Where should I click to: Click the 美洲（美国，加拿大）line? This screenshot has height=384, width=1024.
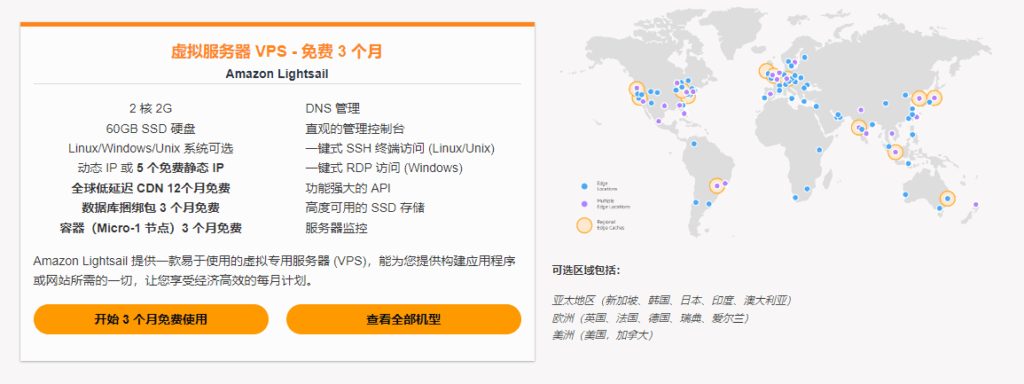603,335
